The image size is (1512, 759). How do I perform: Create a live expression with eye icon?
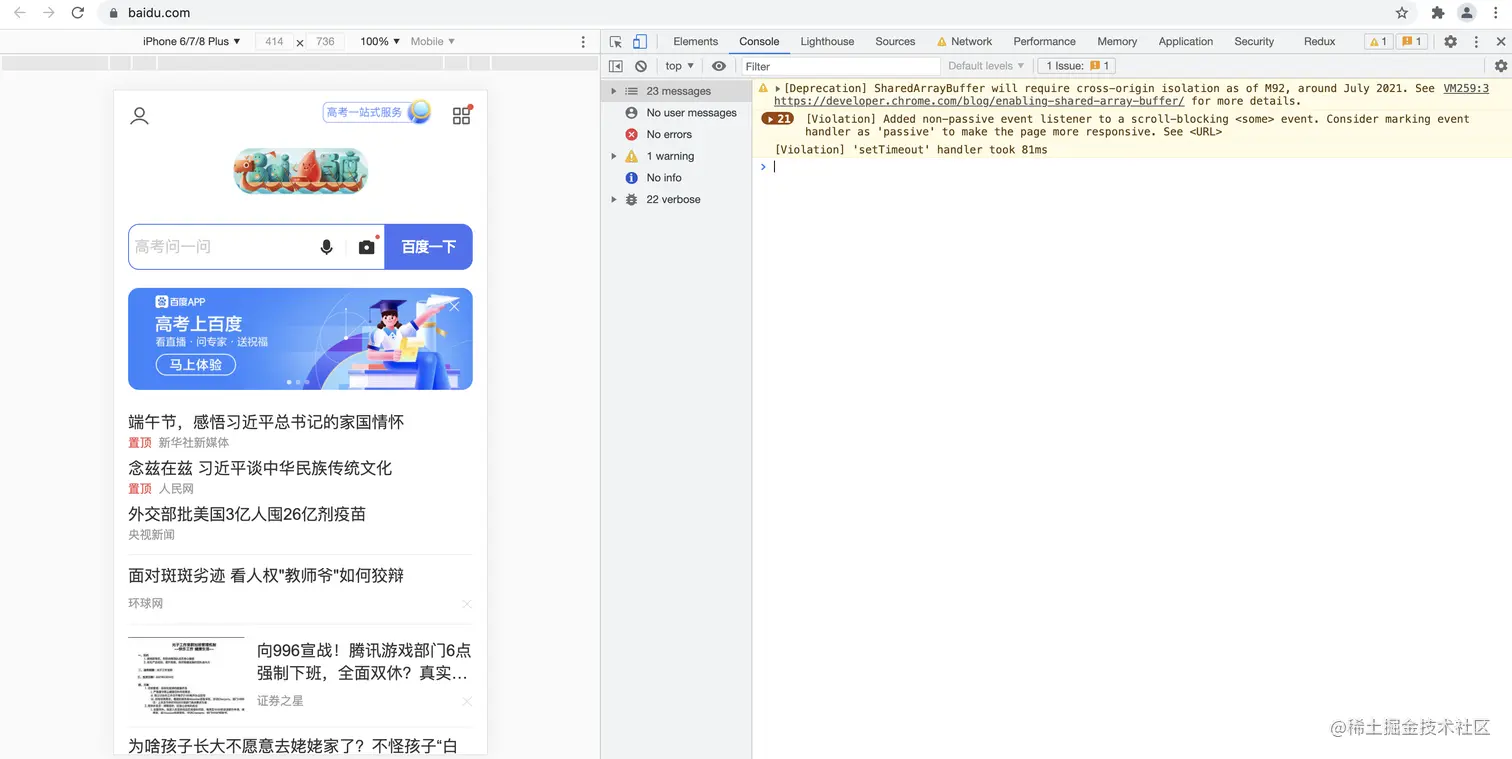pos(719,66)
